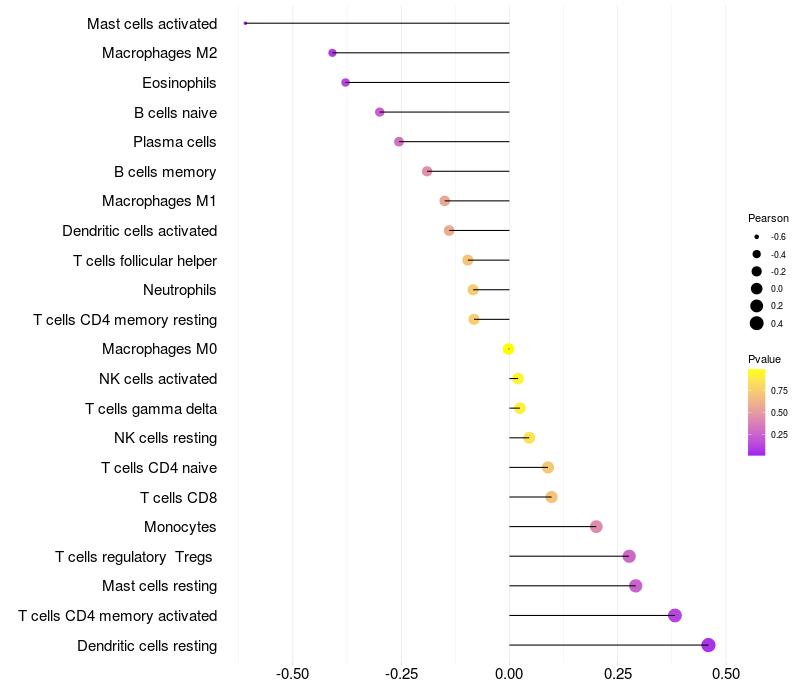The image size is (800, 700).
Task: Select the Macrophages M2 lollipop dot
Action: [x=332, y=53]
